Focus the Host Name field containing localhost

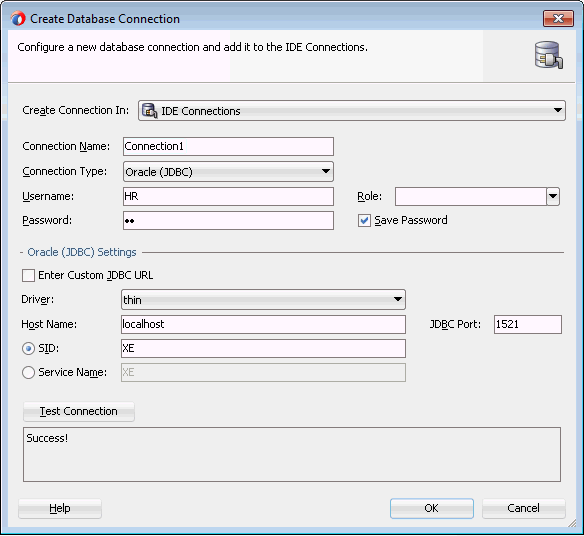pos(263,324)
